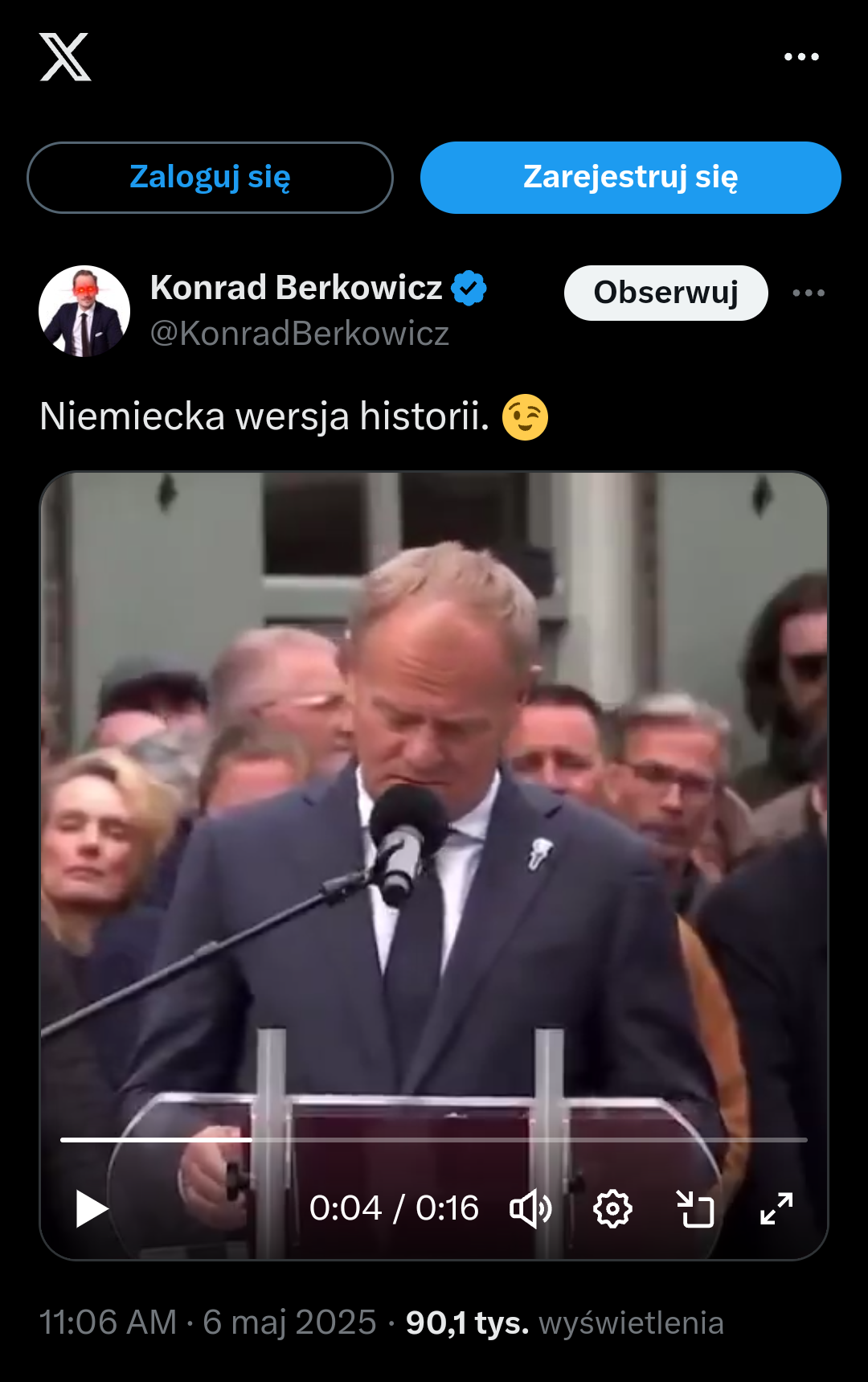Open the Konrad Berkowicz name link
The image size is (868, 1382).
296,288
